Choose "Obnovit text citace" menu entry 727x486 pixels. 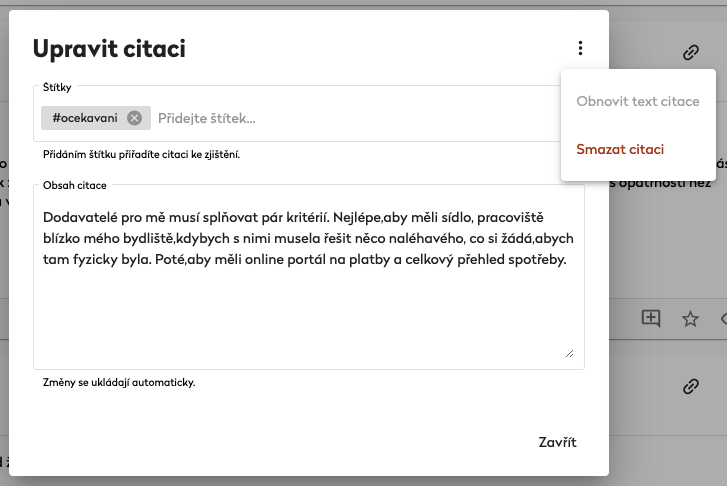coord(638,101)
